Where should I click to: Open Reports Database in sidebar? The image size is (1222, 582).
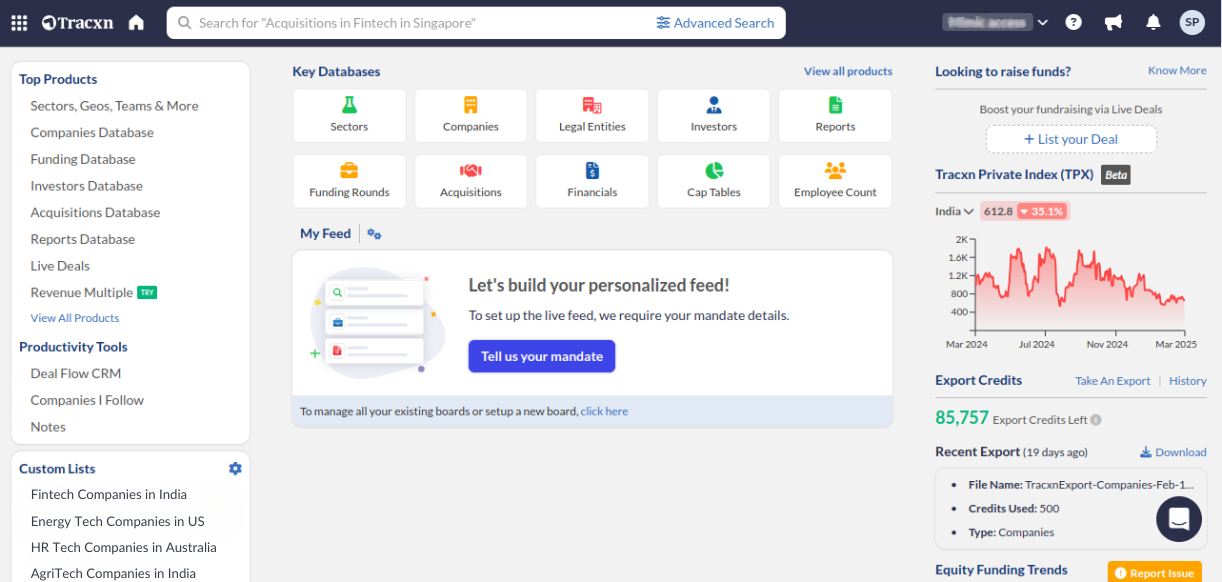(83, 239)
